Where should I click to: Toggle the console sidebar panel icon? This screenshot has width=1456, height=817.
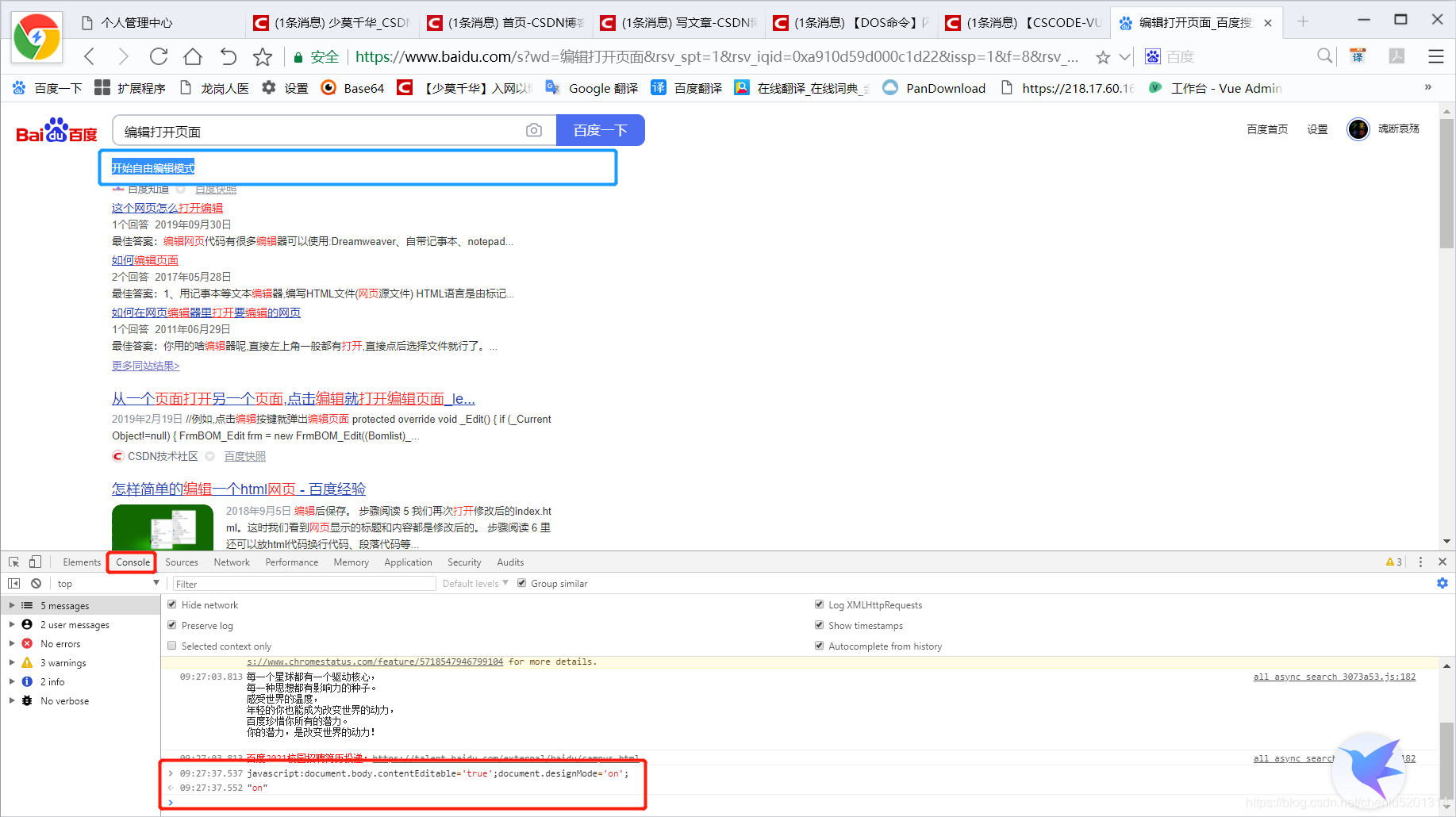click(x=14, y=583)
